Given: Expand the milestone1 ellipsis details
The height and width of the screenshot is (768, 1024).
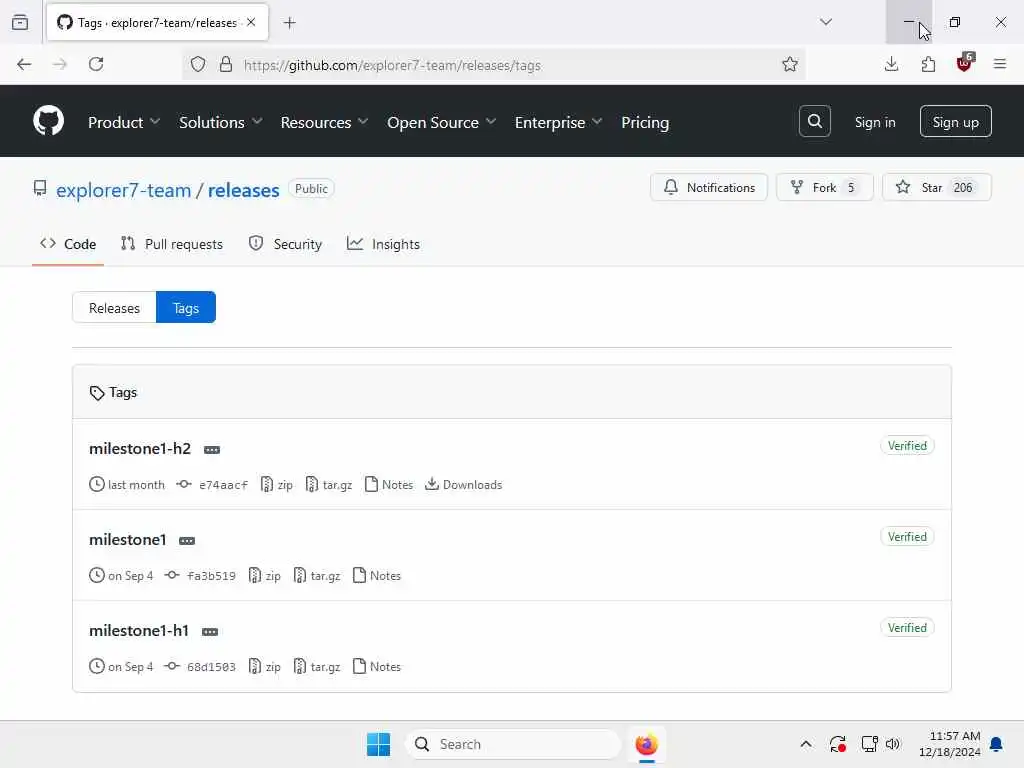Looking at the screenshot, I should pos(187,541).
